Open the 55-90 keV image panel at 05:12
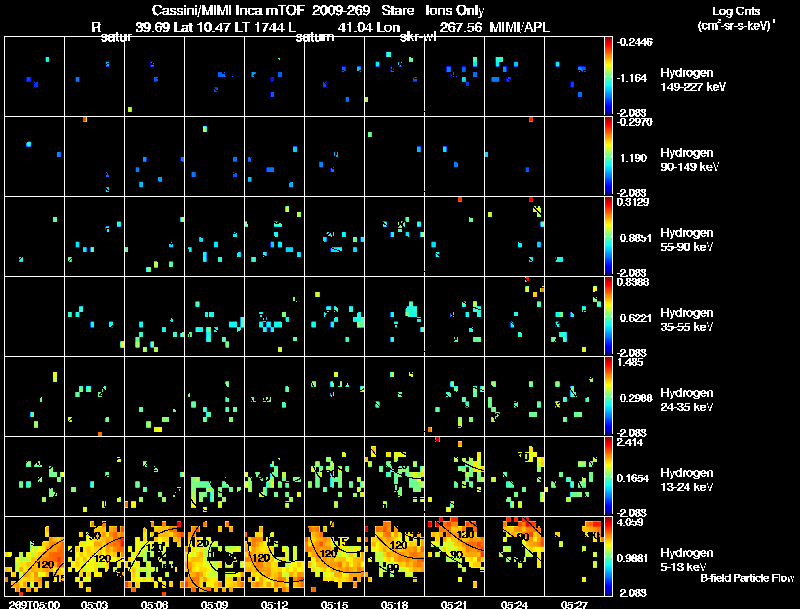Image resolution: width=800 pixels, height=609 pixels. (274, 236)
